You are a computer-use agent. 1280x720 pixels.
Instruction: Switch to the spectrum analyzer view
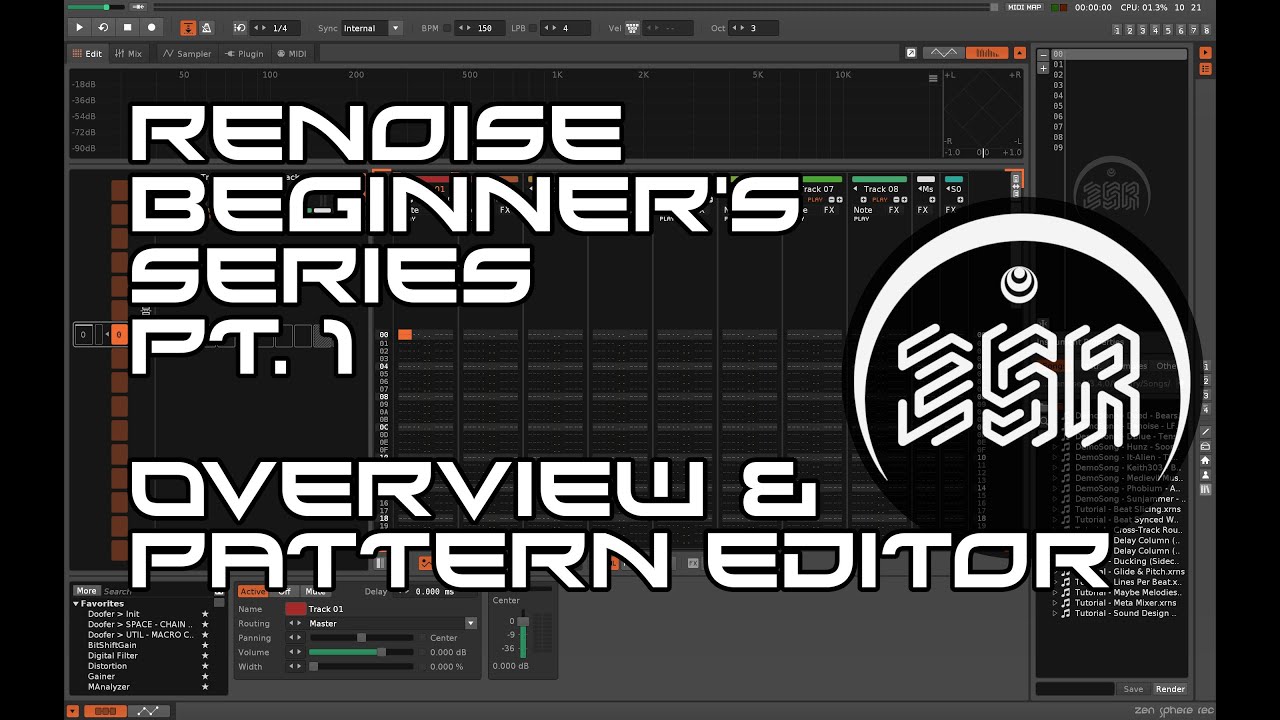(987, 53)
